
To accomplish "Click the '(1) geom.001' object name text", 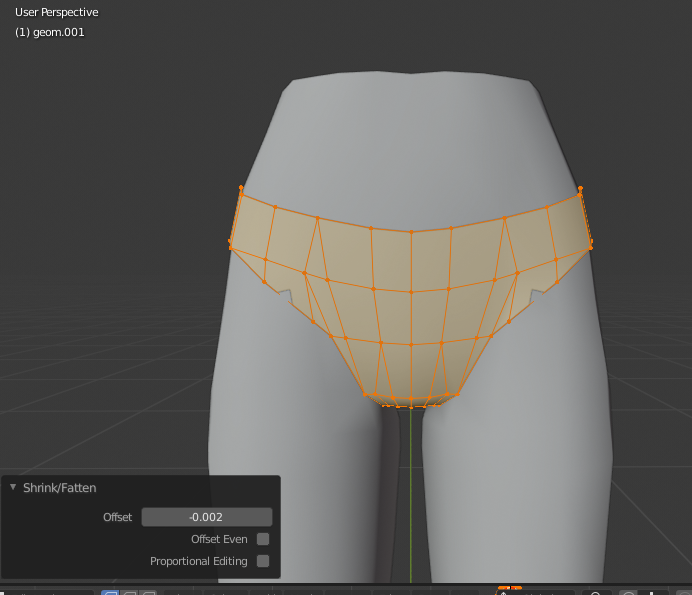I will [x=49, y=32].
